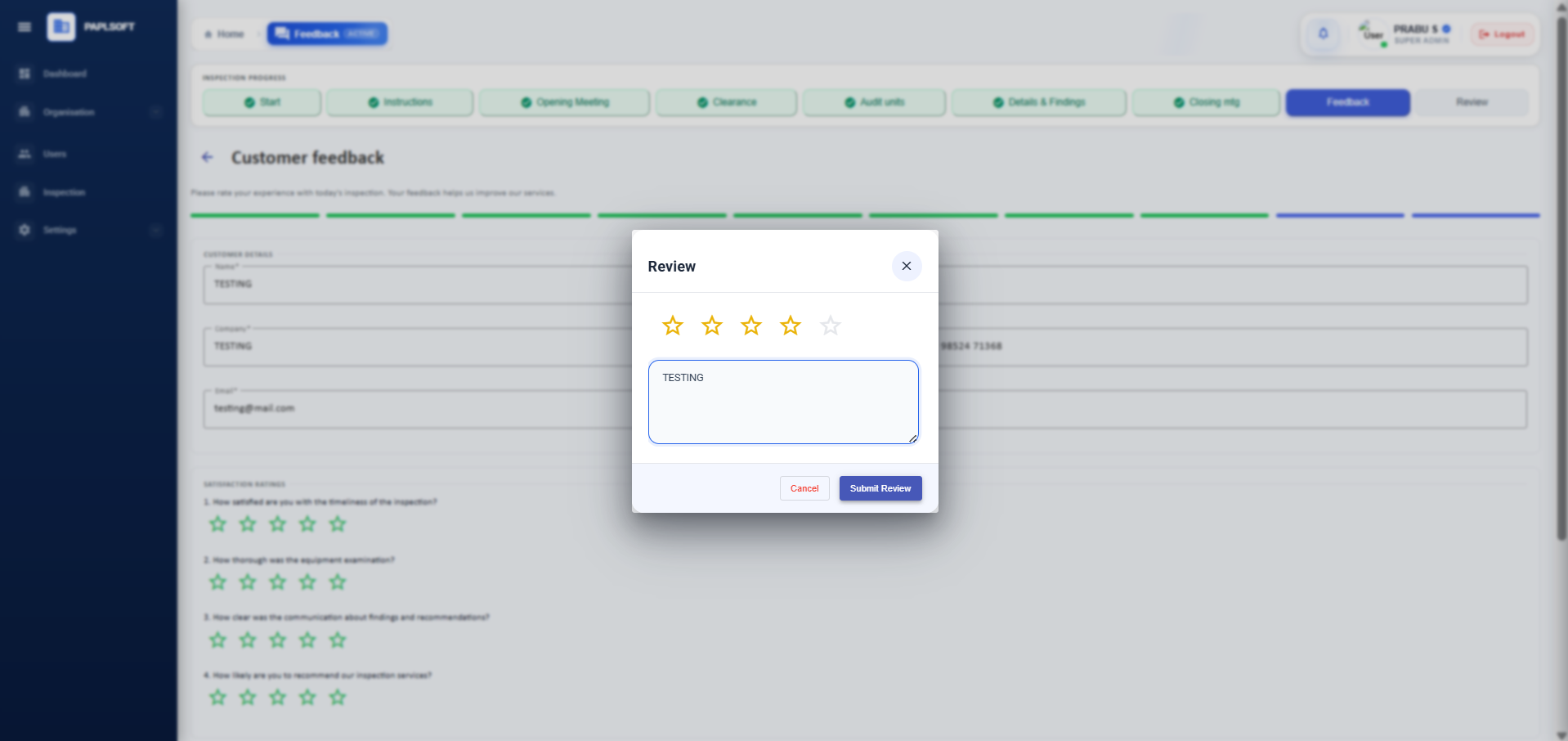Screen dimensions: 1568x741
Task: Rate timeliness question with first star
Action: click(x=217, y=524)
